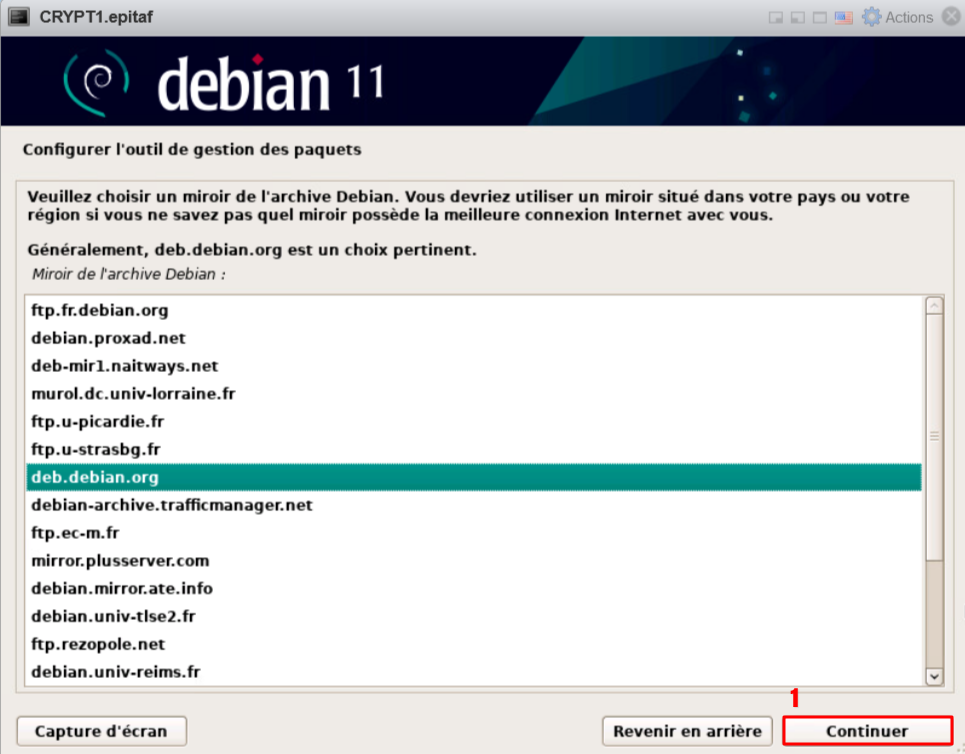Screen dimensions: 965x754
Task: Choose debian.proxad.net from the list
Action: click(x=108, y=338)
